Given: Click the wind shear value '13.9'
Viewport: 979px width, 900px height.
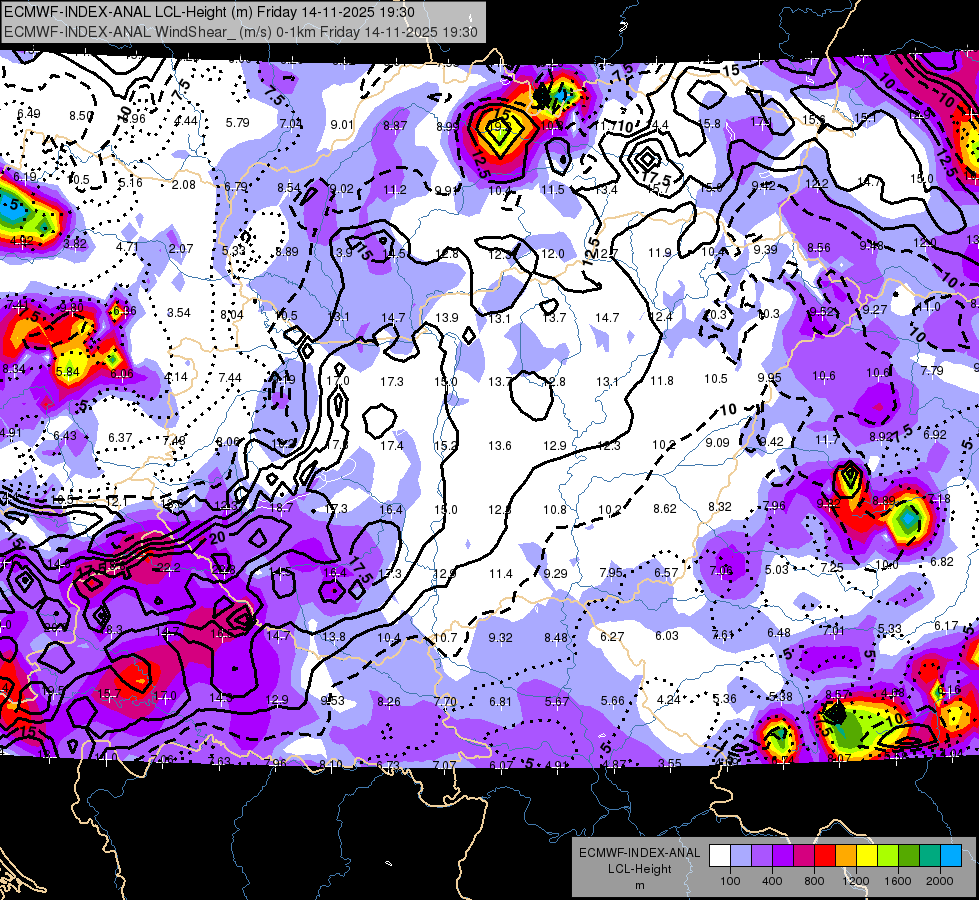Looking at the screenshot, I should tap(446, 317).
